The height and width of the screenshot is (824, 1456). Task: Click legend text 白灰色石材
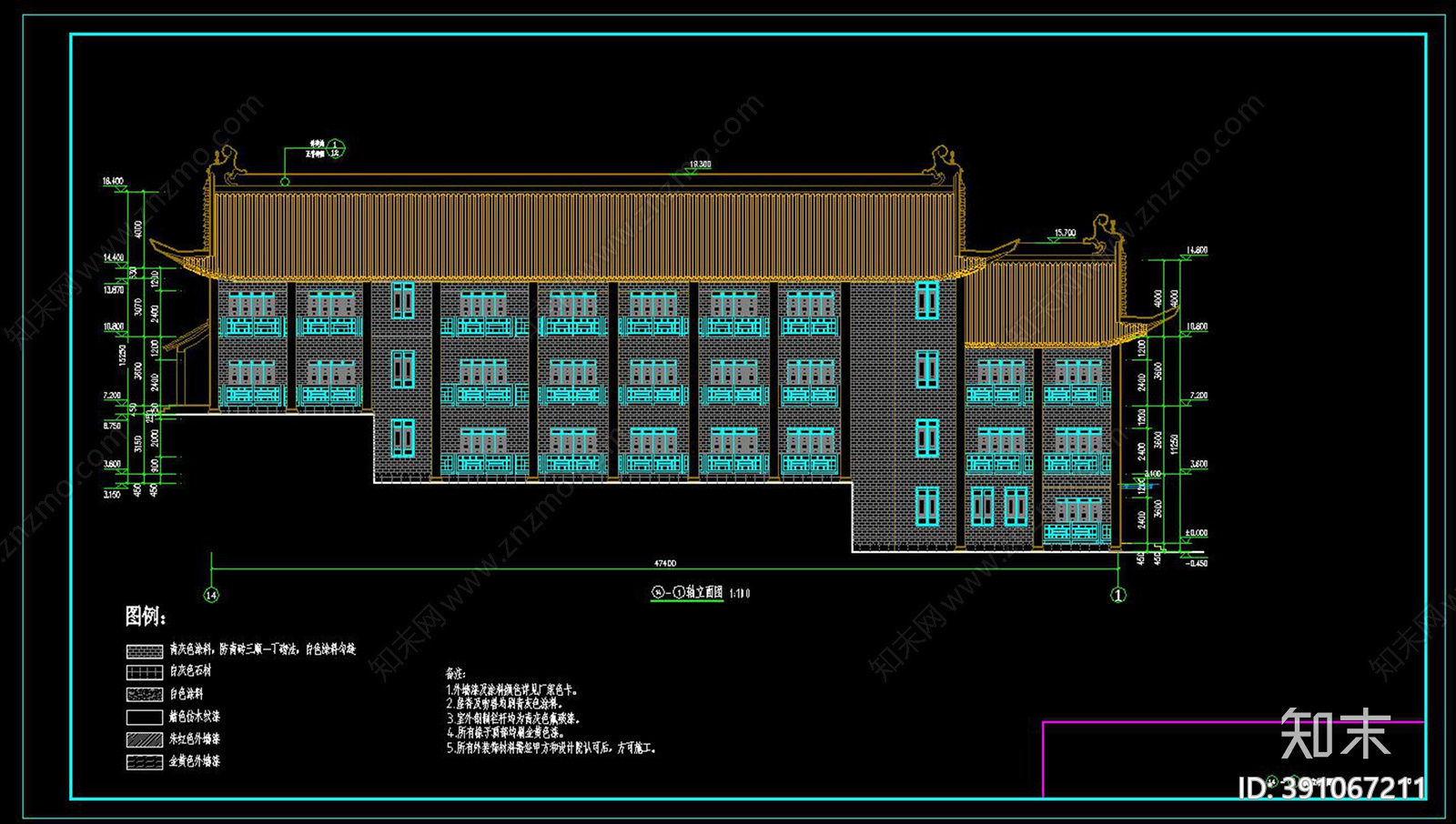(190, 671)
